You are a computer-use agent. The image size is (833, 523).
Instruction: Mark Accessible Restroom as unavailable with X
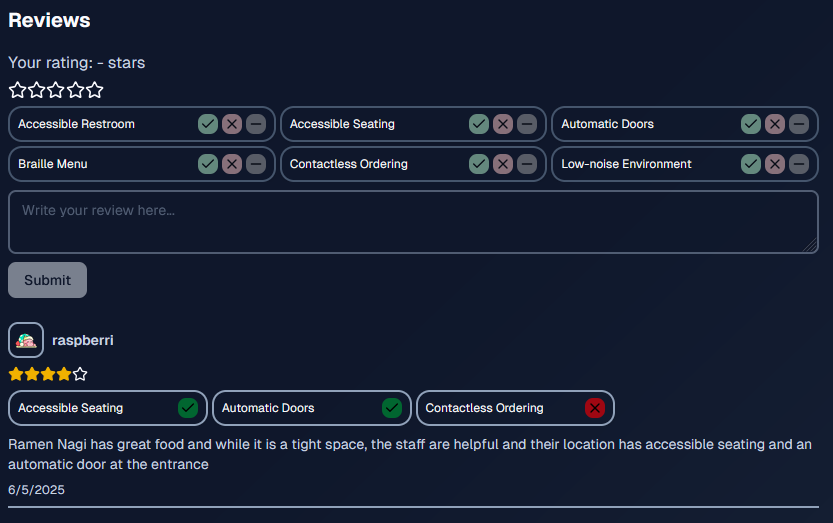point(232,124)
